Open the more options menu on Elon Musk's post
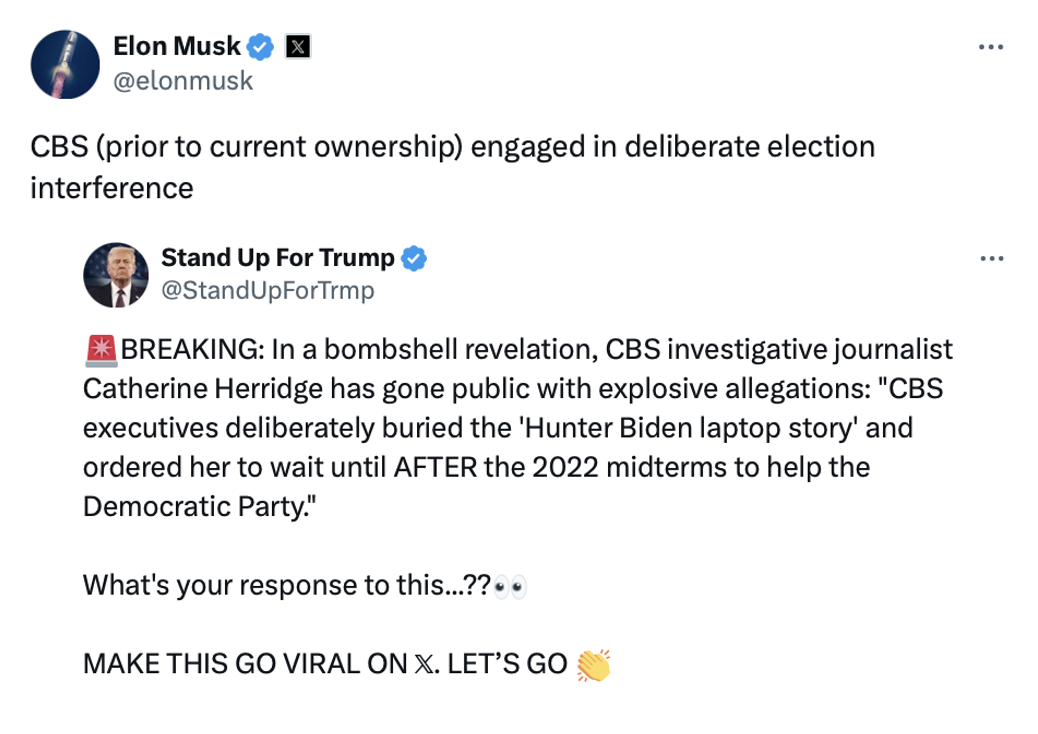The image size is (1038, 734). pyautogui.click(x=990, y=47)
